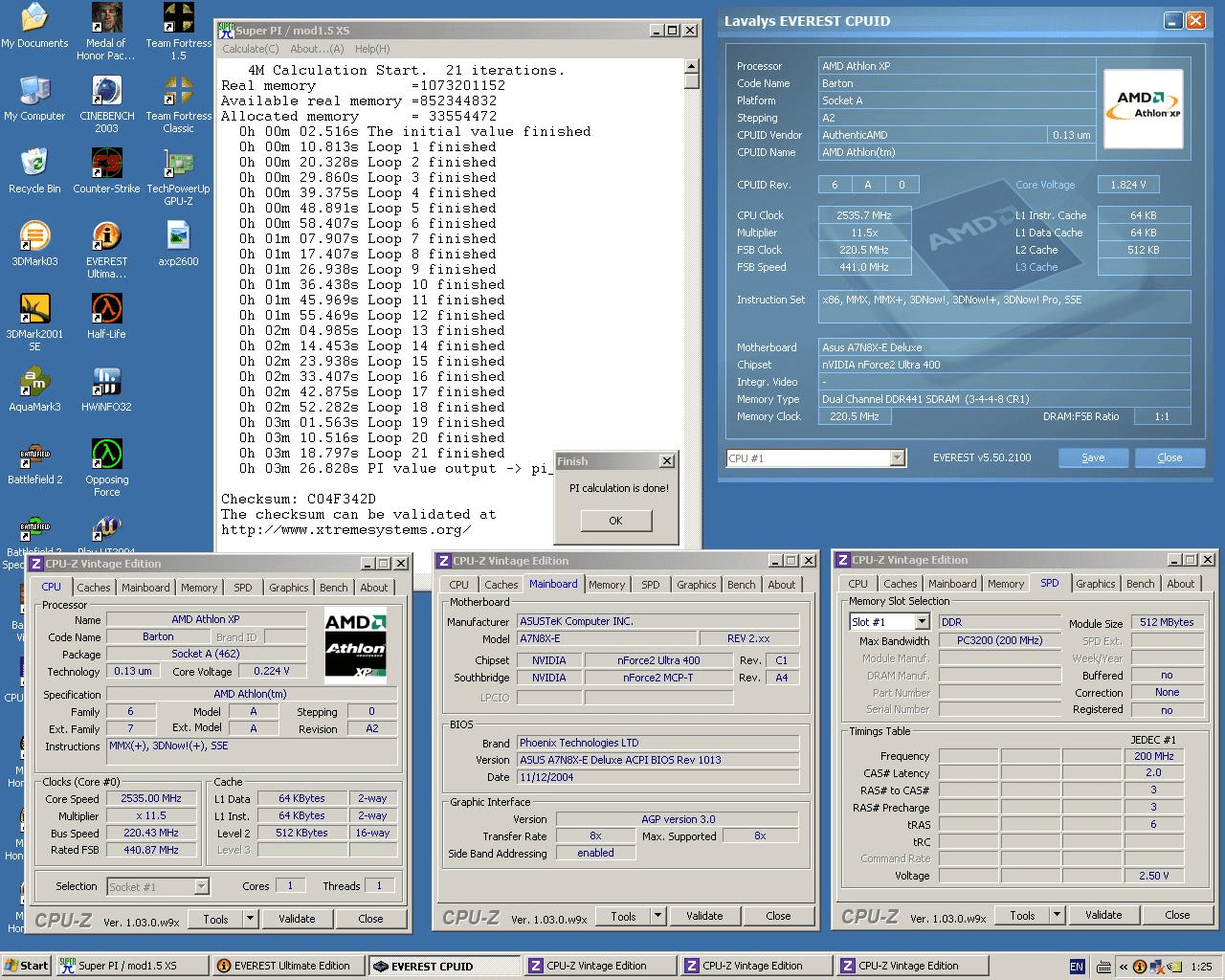Click Close in CPU-Z SPD window

pyautogui.click(x=1177, y=915)
